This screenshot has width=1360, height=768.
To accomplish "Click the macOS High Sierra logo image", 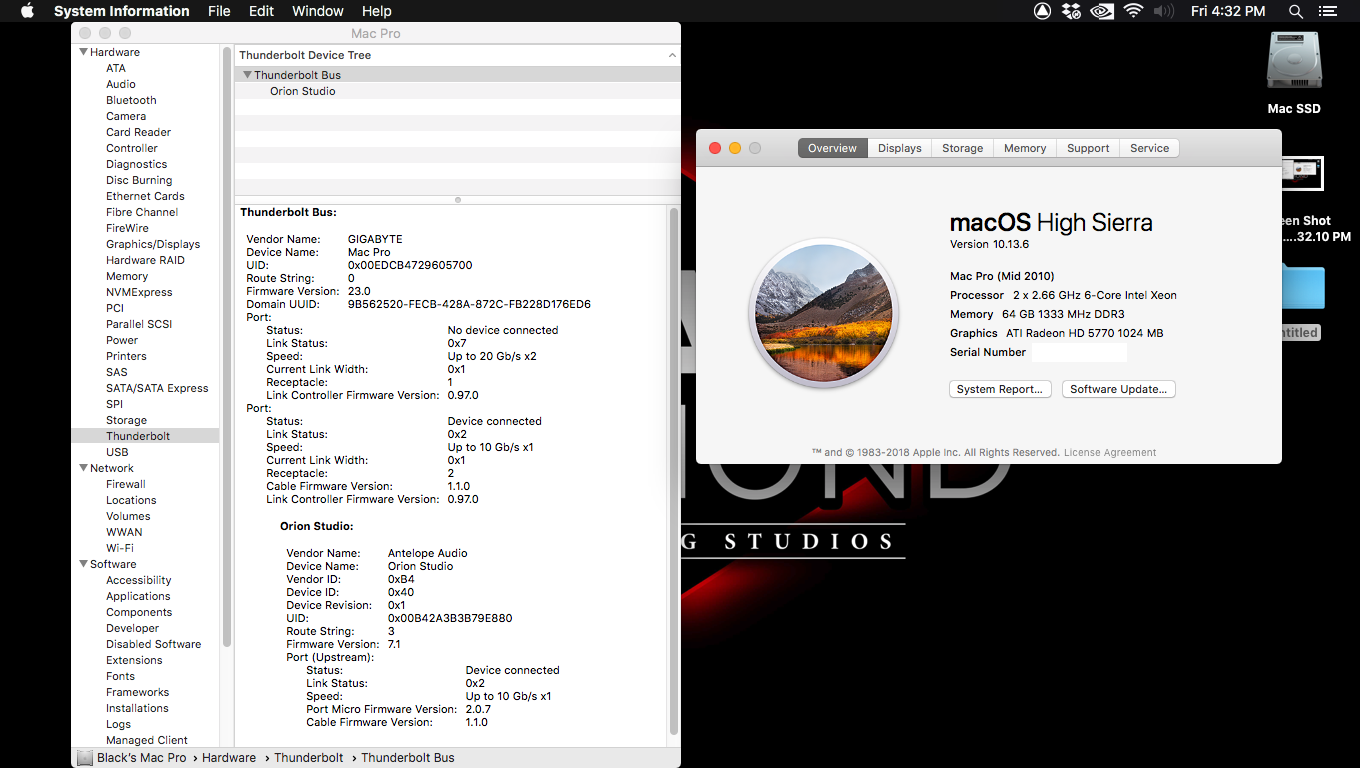I will (824, 313).
